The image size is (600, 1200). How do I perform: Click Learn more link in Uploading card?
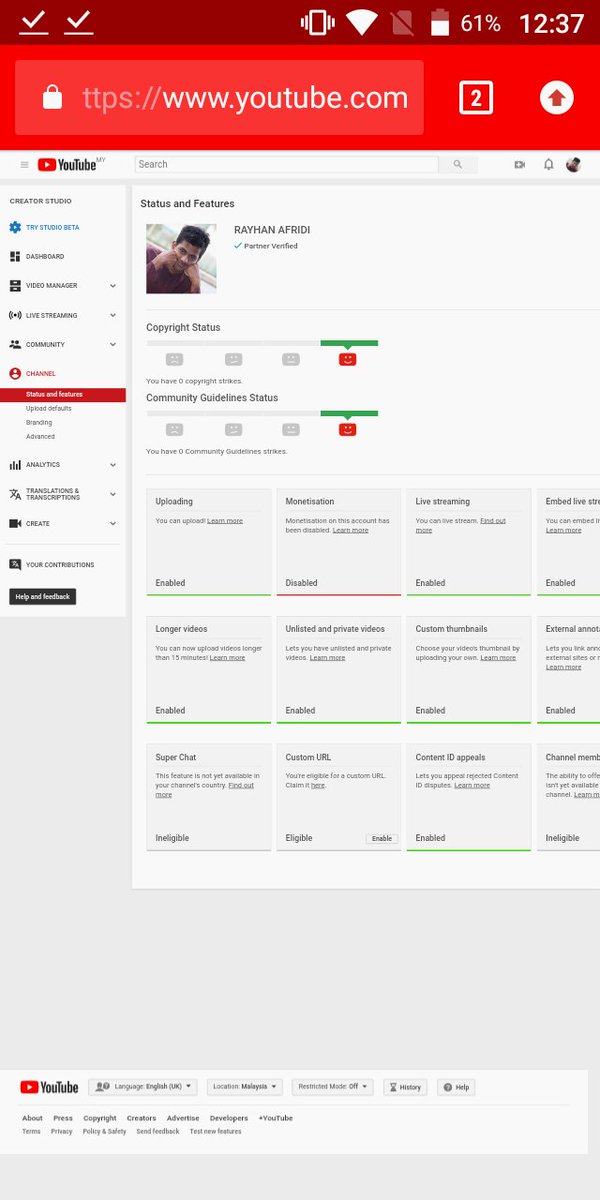click(x=225, y=521)
